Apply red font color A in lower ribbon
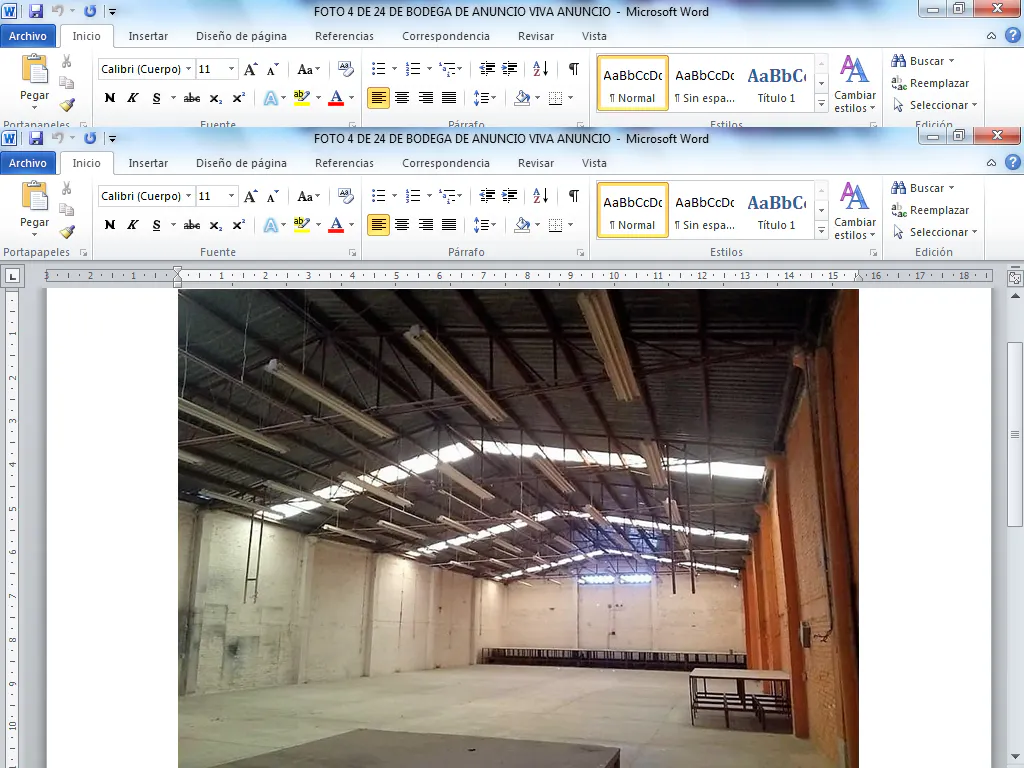 pyautogui.click(x=336, y=225)
